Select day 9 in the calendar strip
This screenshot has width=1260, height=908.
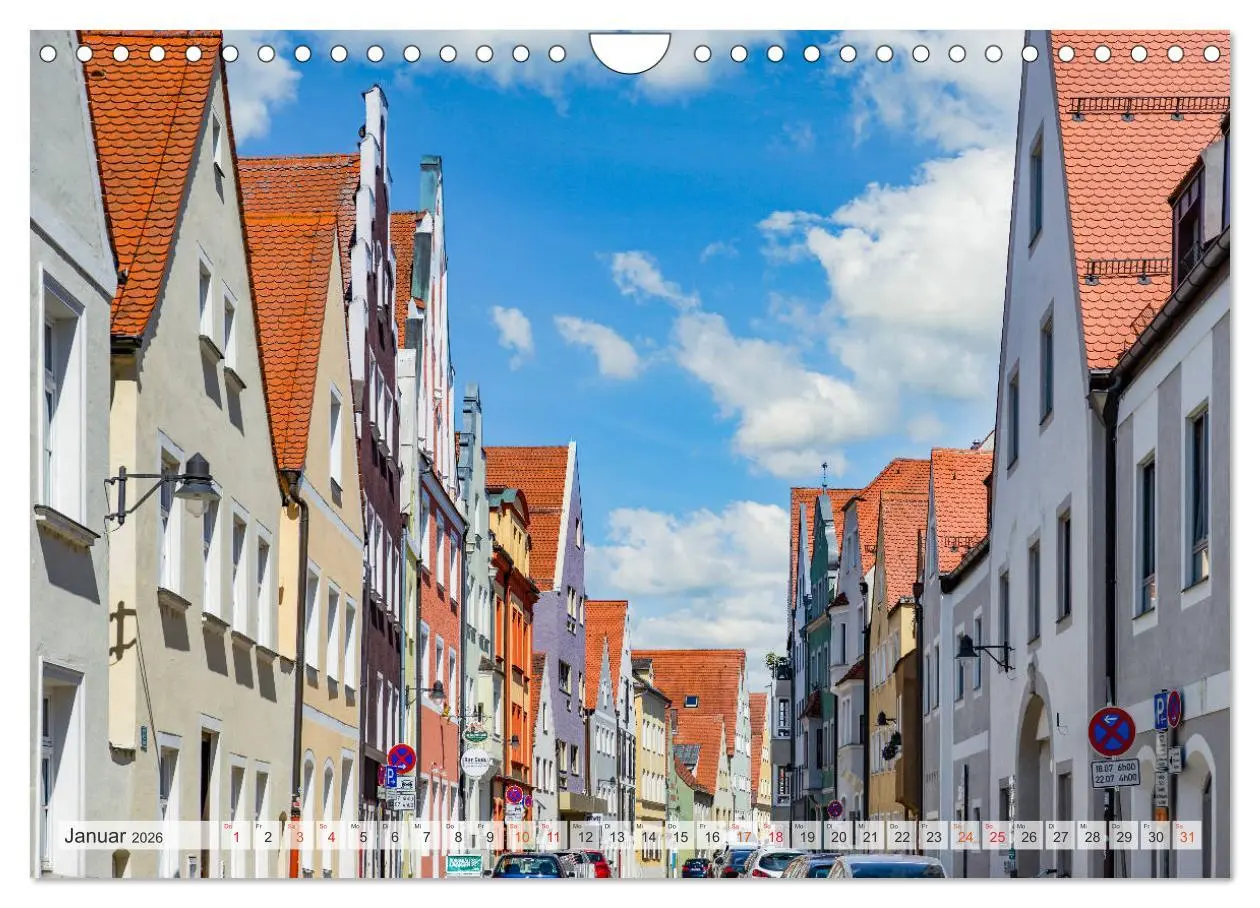[490, 836]
